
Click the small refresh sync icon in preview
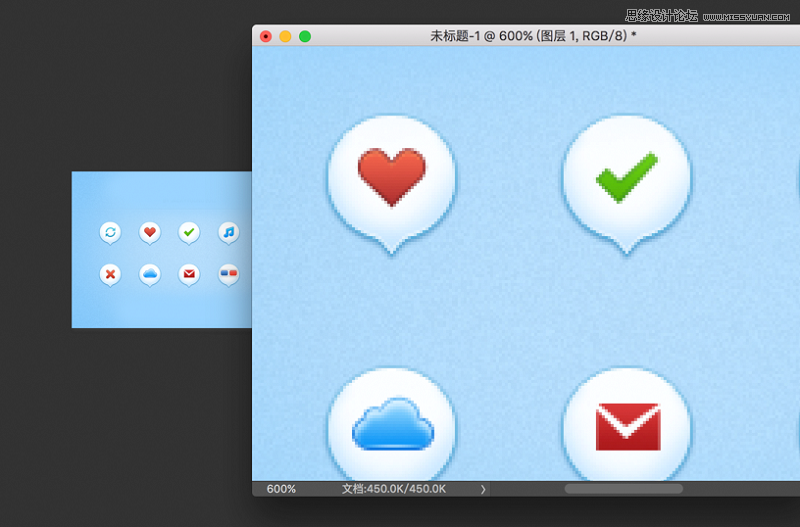tap(110, 232)
